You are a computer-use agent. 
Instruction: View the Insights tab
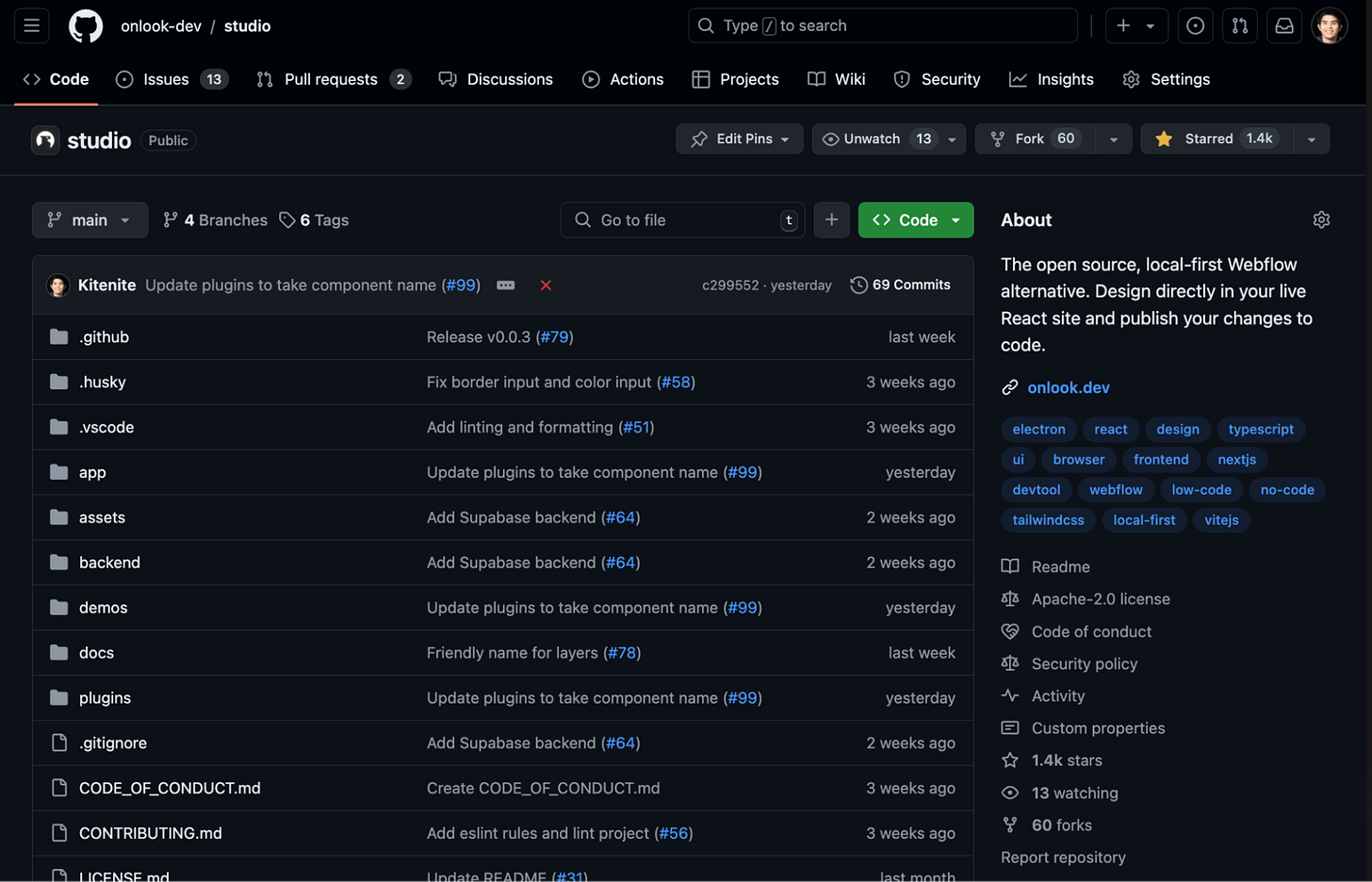(1052, 79)
